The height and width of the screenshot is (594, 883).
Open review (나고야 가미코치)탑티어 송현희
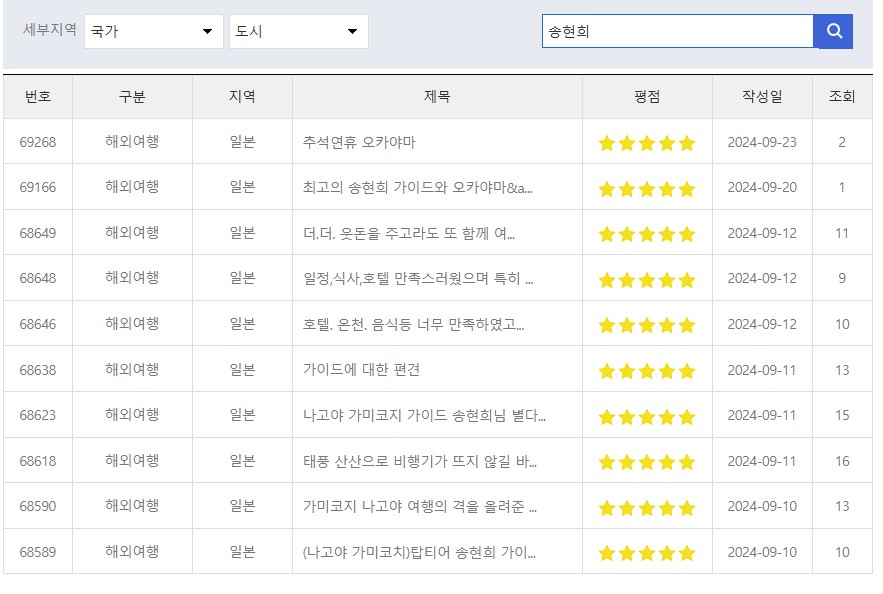click(419, 552)
